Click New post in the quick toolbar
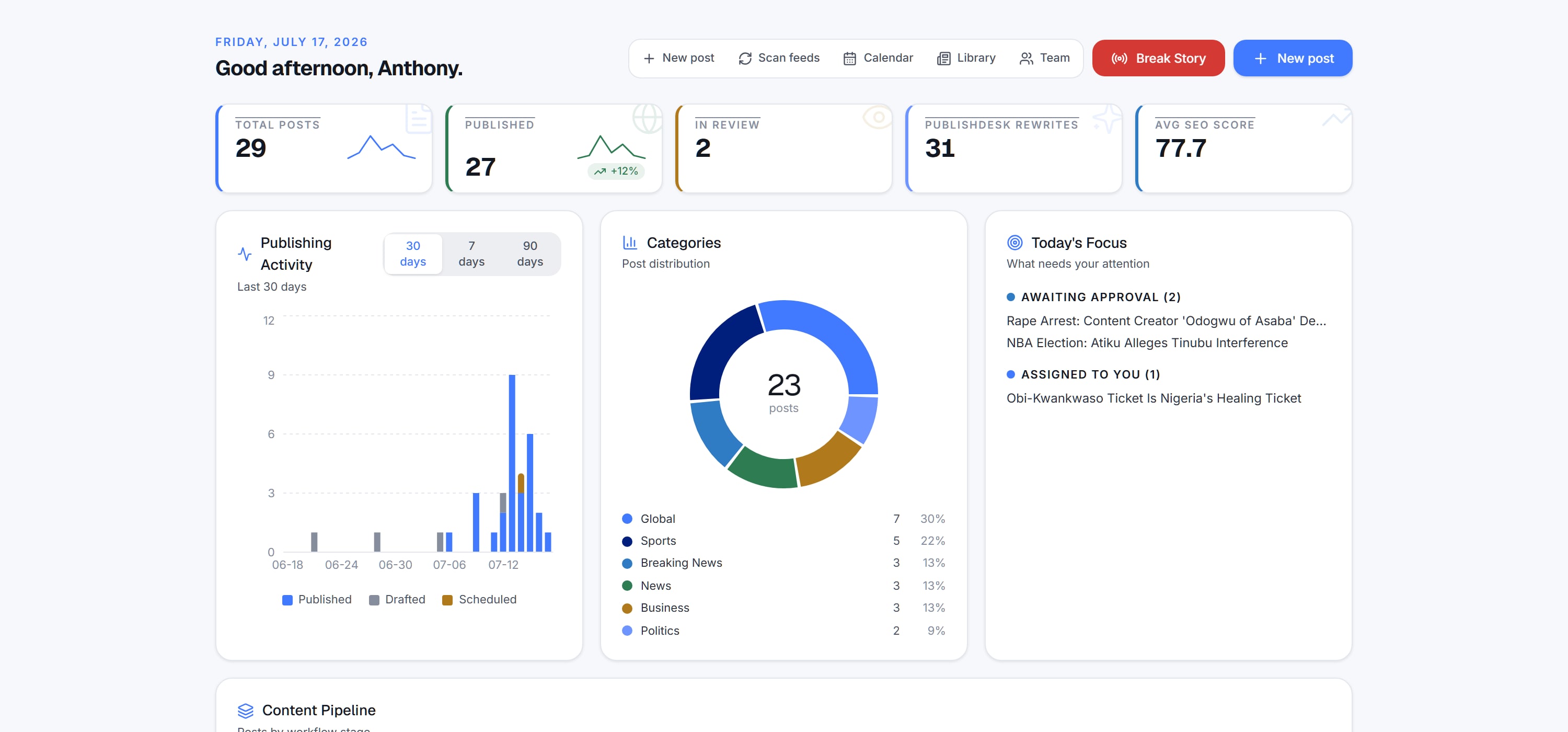Viewport: 1568px width, 732px height. tap(679, 58)
